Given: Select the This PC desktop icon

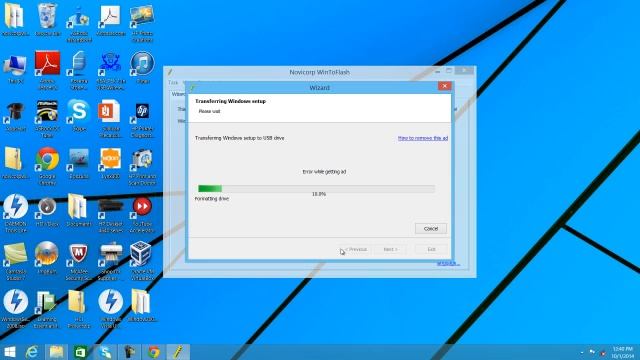Looking at the screenshot, I should pyautogui.click(x=16, y=69).
